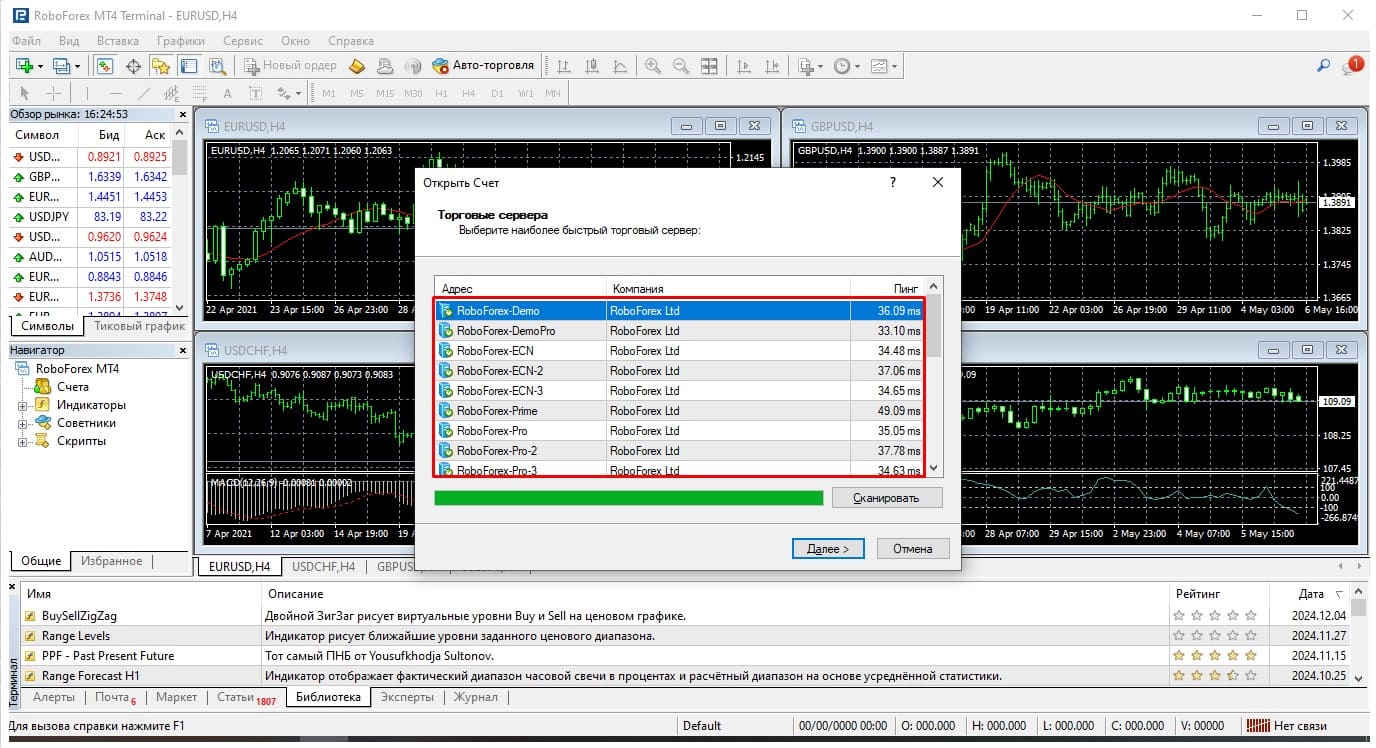Select the D1 timeframe button
1376x748 pixels.
pos(497,93)
